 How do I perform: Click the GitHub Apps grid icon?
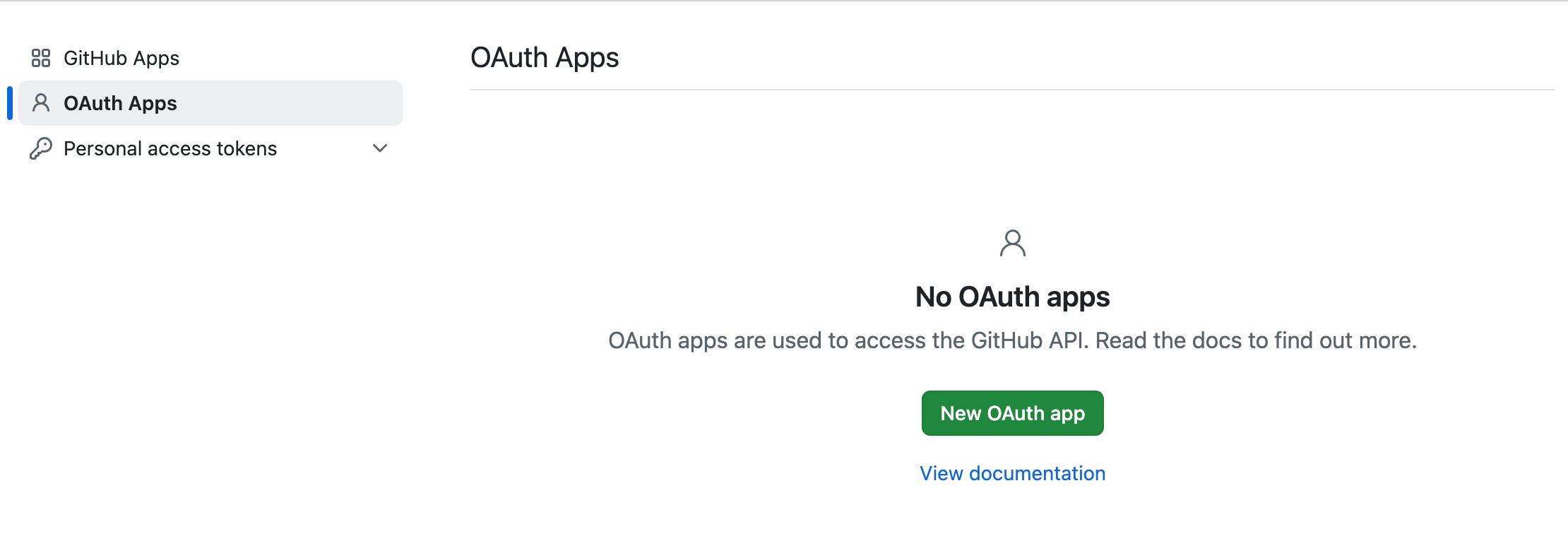pyautogui.click(x=41, y=58)
